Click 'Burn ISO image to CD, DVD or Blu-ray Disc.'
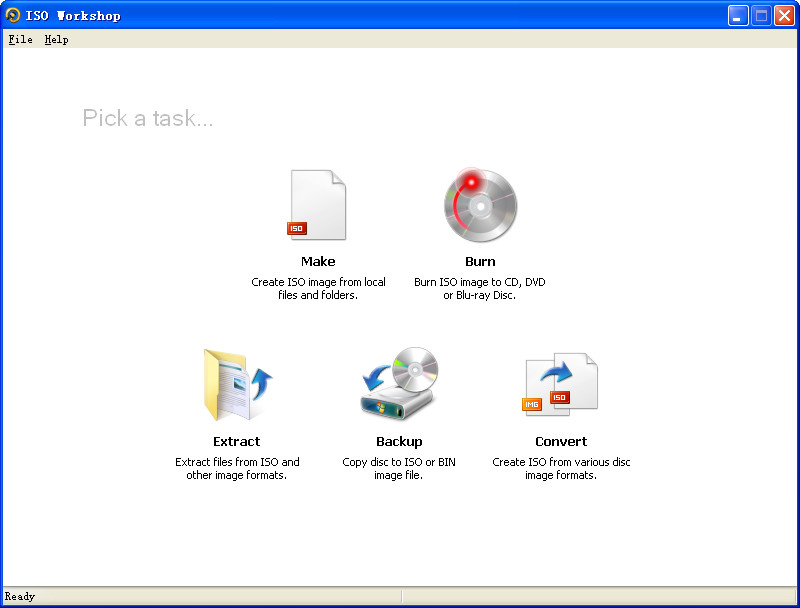The width and height of the screenshot is (800, 608). click(480, 289)
